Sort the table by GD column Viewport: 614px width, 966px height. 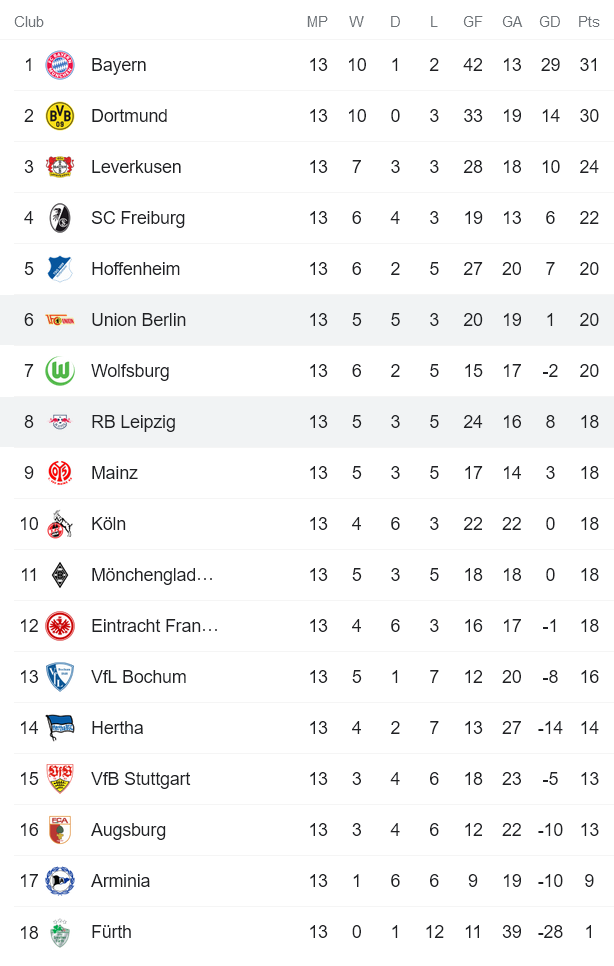(x=550, y=21)
